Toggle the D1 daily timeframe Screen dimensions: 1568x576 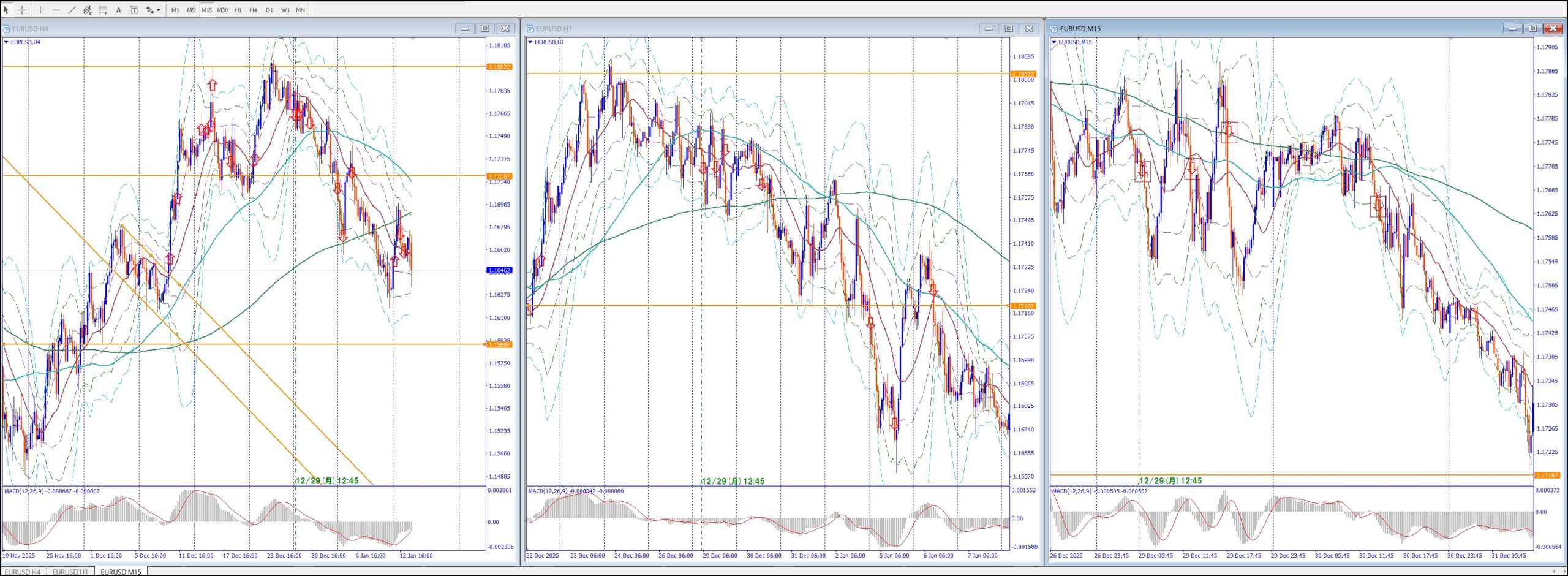269,10
